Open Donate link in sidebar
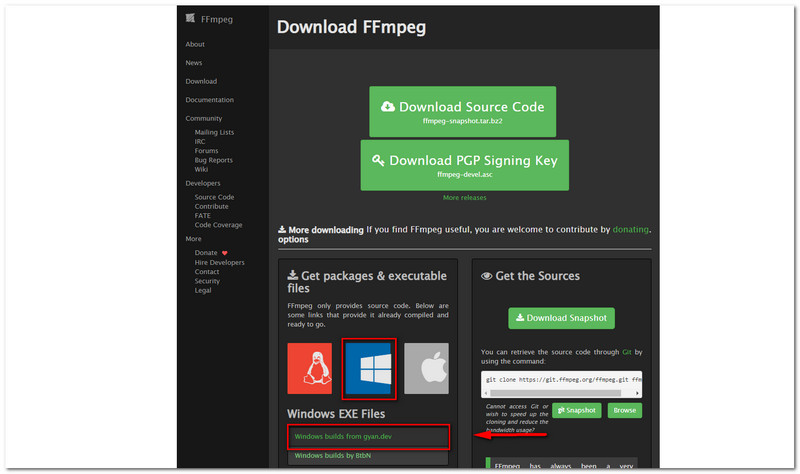Viewport: 800px width, 474px height. (206, 253)
